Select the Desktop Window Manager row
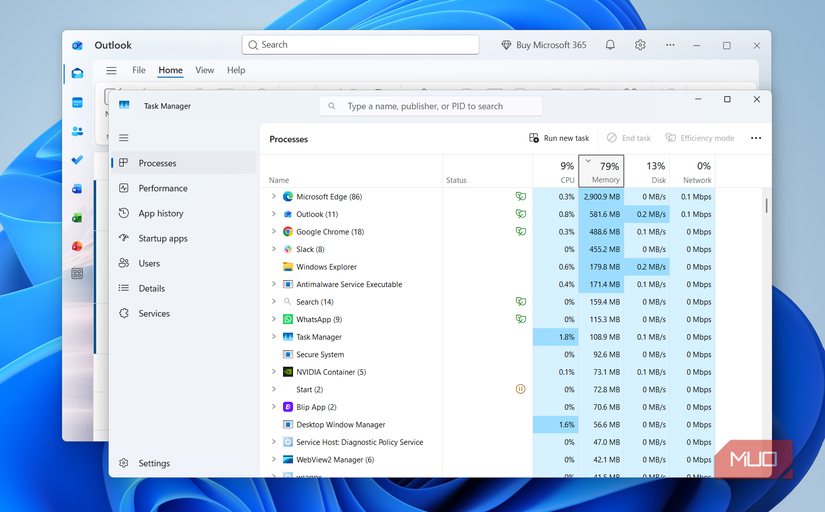Screen dimensions: 825x512 [x=489, y=425]
